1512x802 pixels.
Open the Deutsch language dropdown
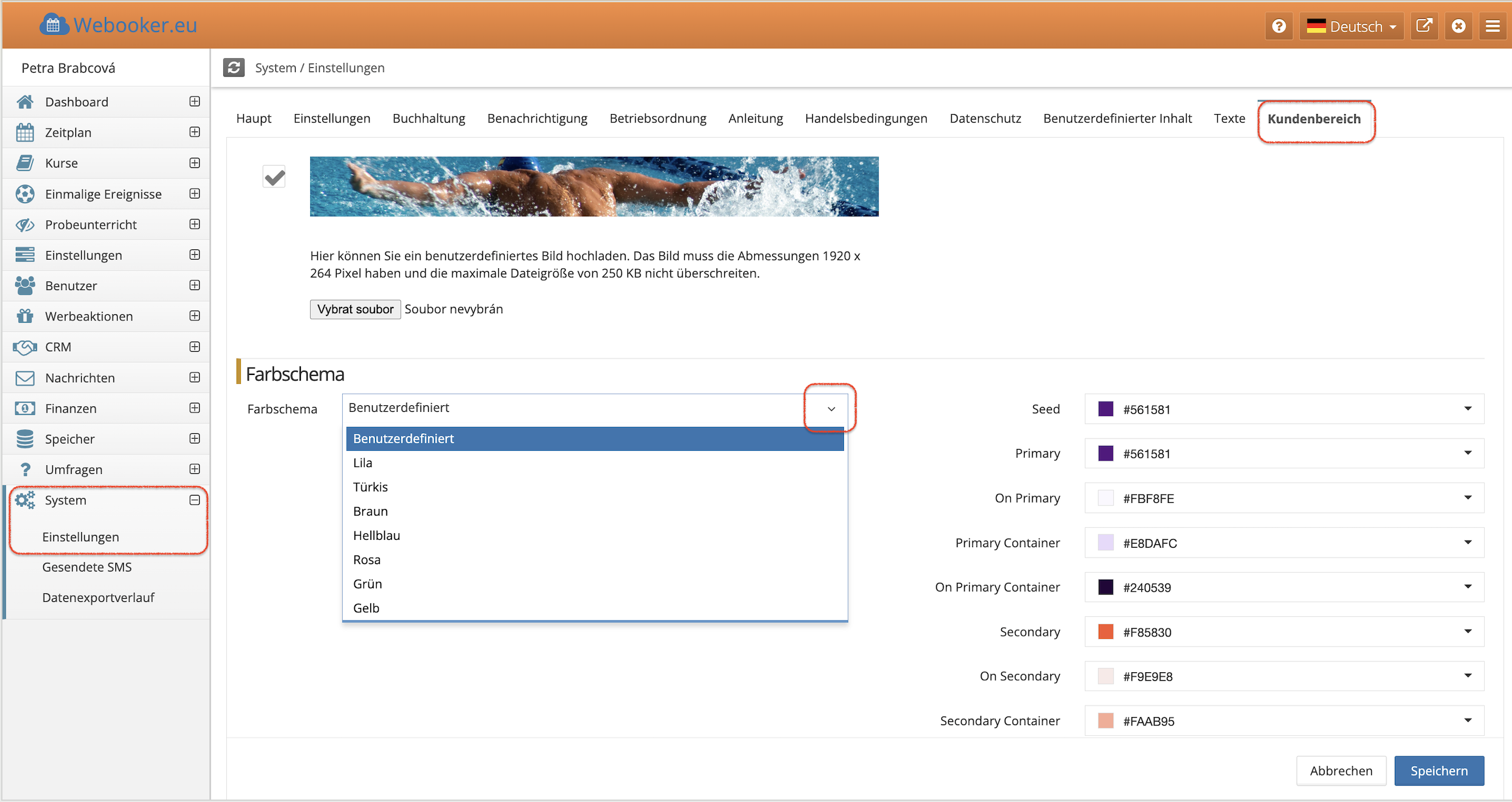[1352, 27]
